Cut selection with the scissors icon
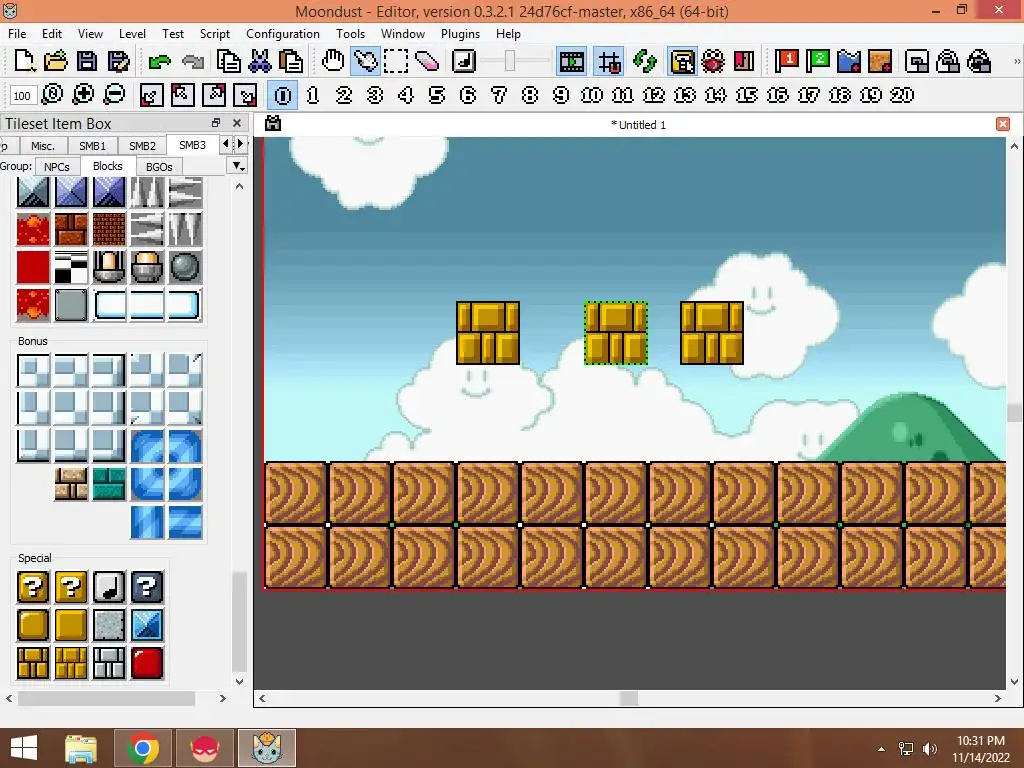 tap(259, 61)
